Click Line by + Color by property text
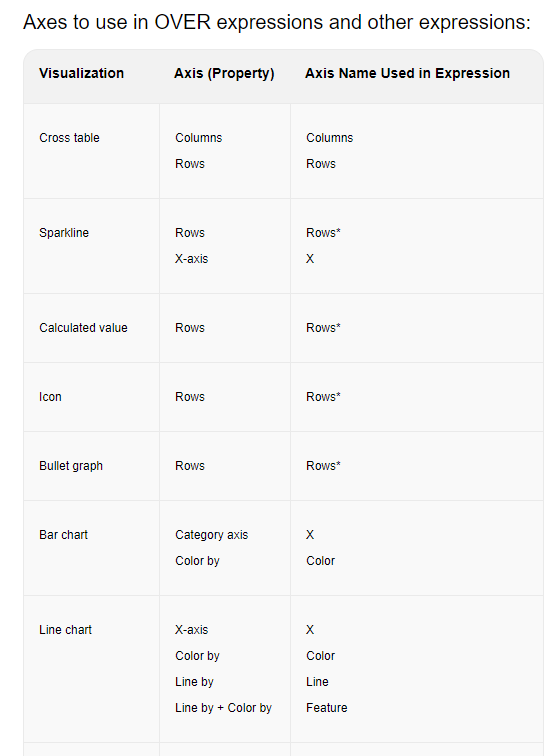The width and height of the screenshot is (559, 756). 223,708
